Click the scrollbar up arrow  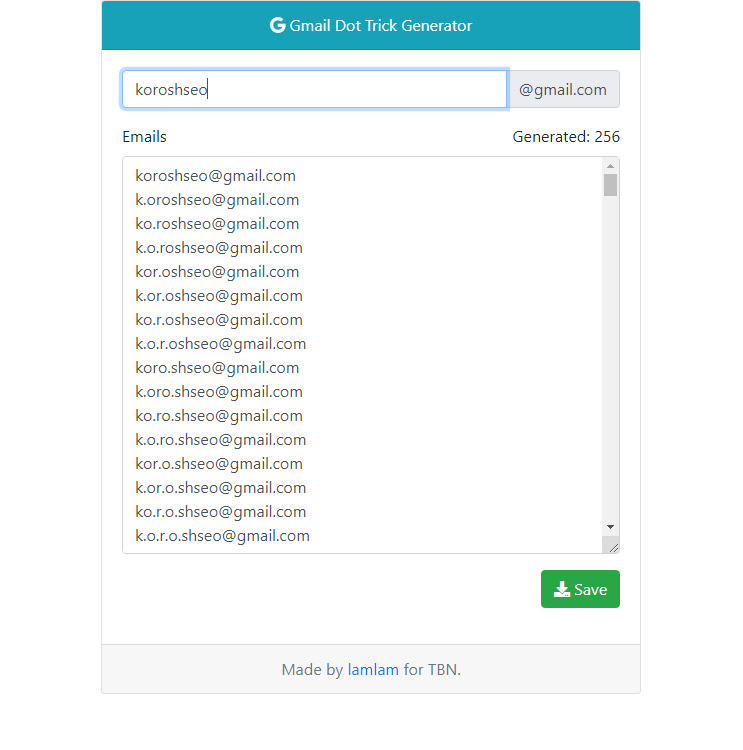[610, 166]
